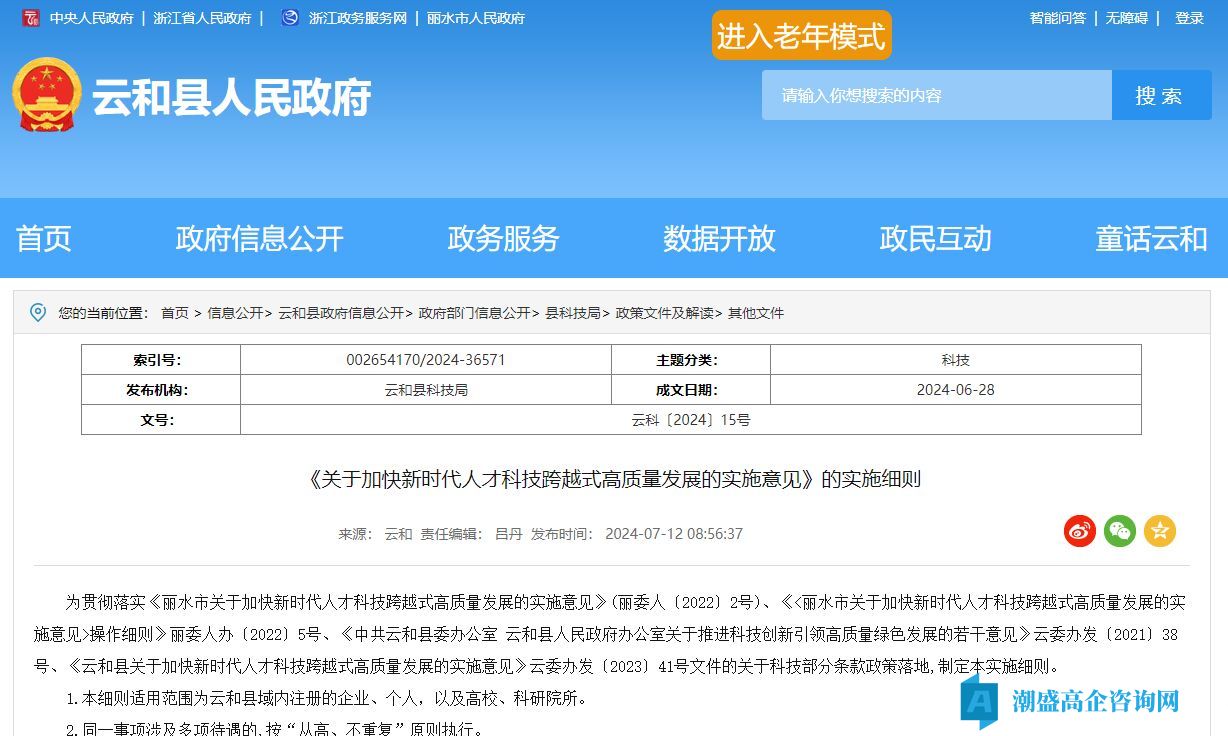
Task: Click the 潮盛高企咨询网 watermark logo
Action: pos(1070,699)
